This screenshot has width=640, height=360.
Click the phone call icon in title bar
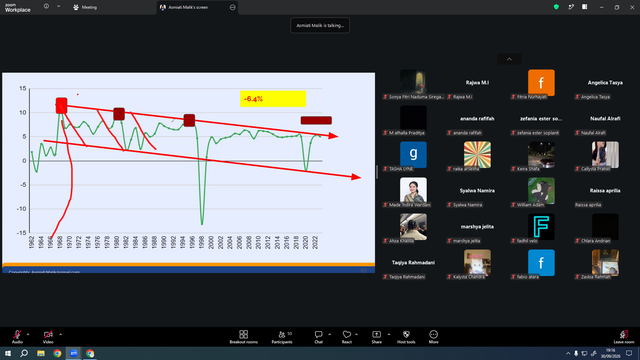(571, 7)
